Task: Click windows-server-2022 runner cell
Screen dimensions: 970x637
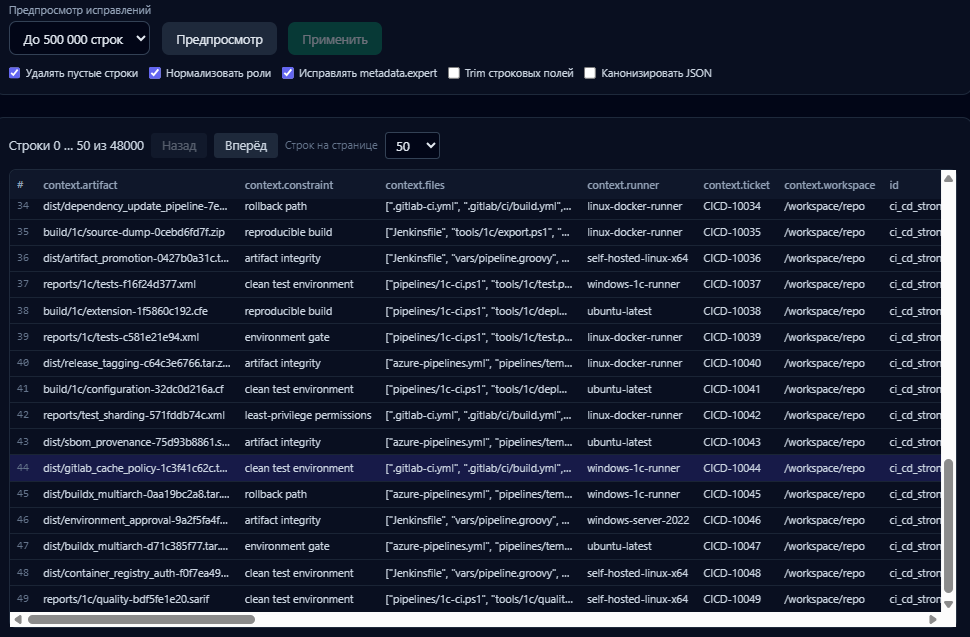Action: coord(638,520)
